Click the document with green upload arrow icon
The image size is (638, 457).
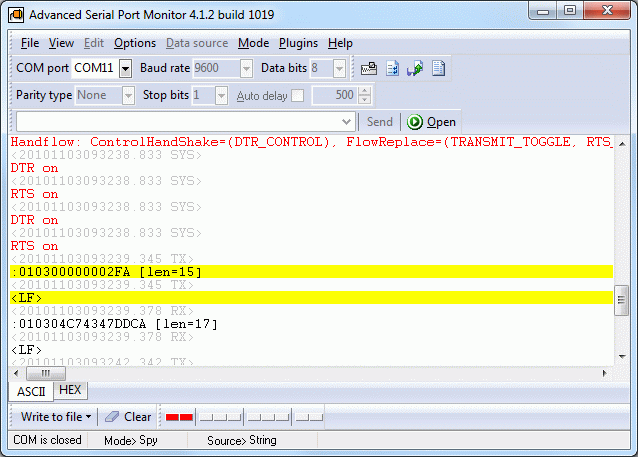point(415,68)
